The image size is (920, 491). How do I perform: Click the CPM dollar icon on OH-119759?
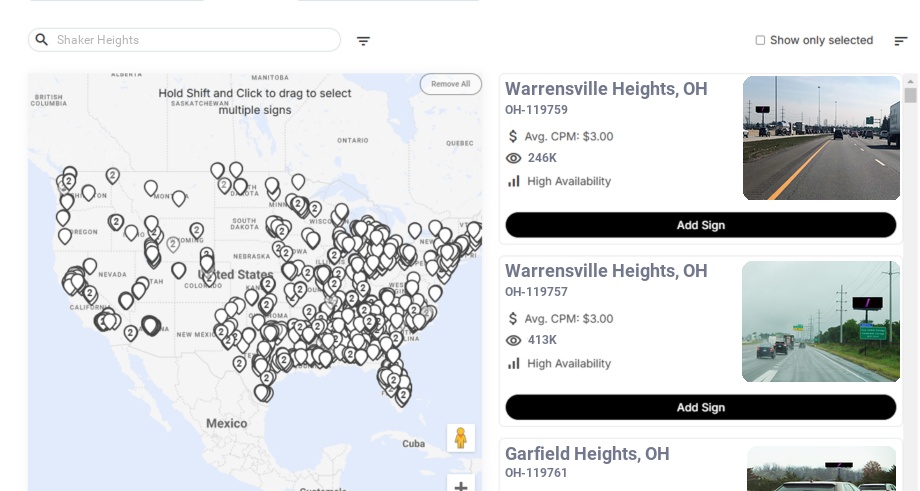point(514,136)
